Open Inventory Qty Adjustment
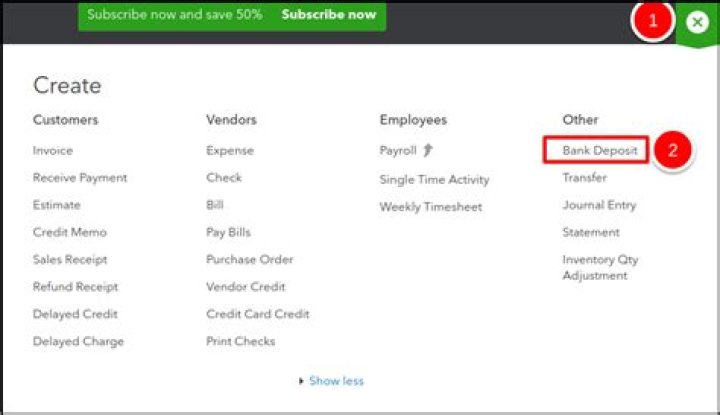720x415 pixels. click(599, 267)
